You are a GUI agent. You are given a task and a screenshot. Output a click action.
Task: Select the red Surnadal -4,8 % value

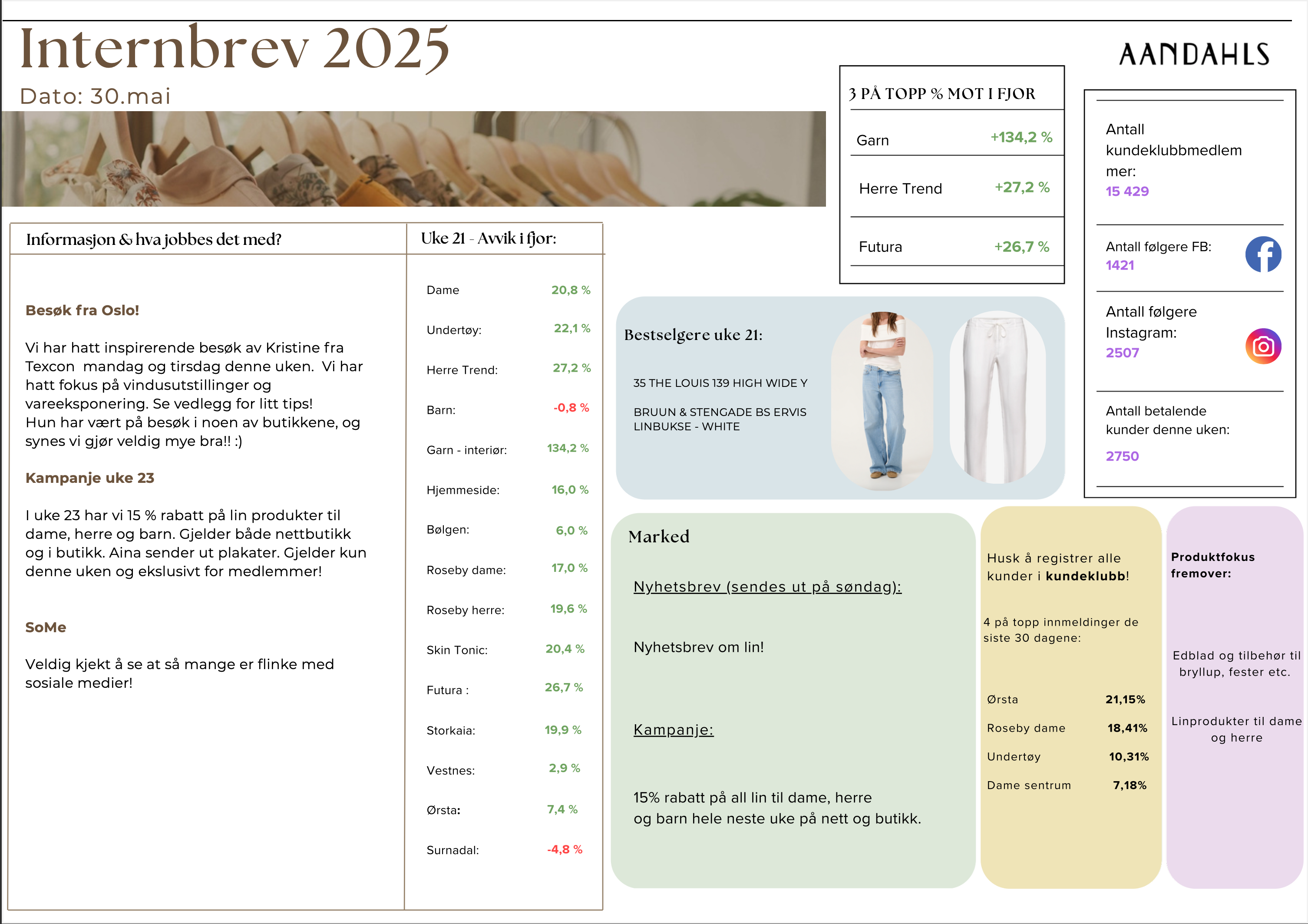point(564,849)
